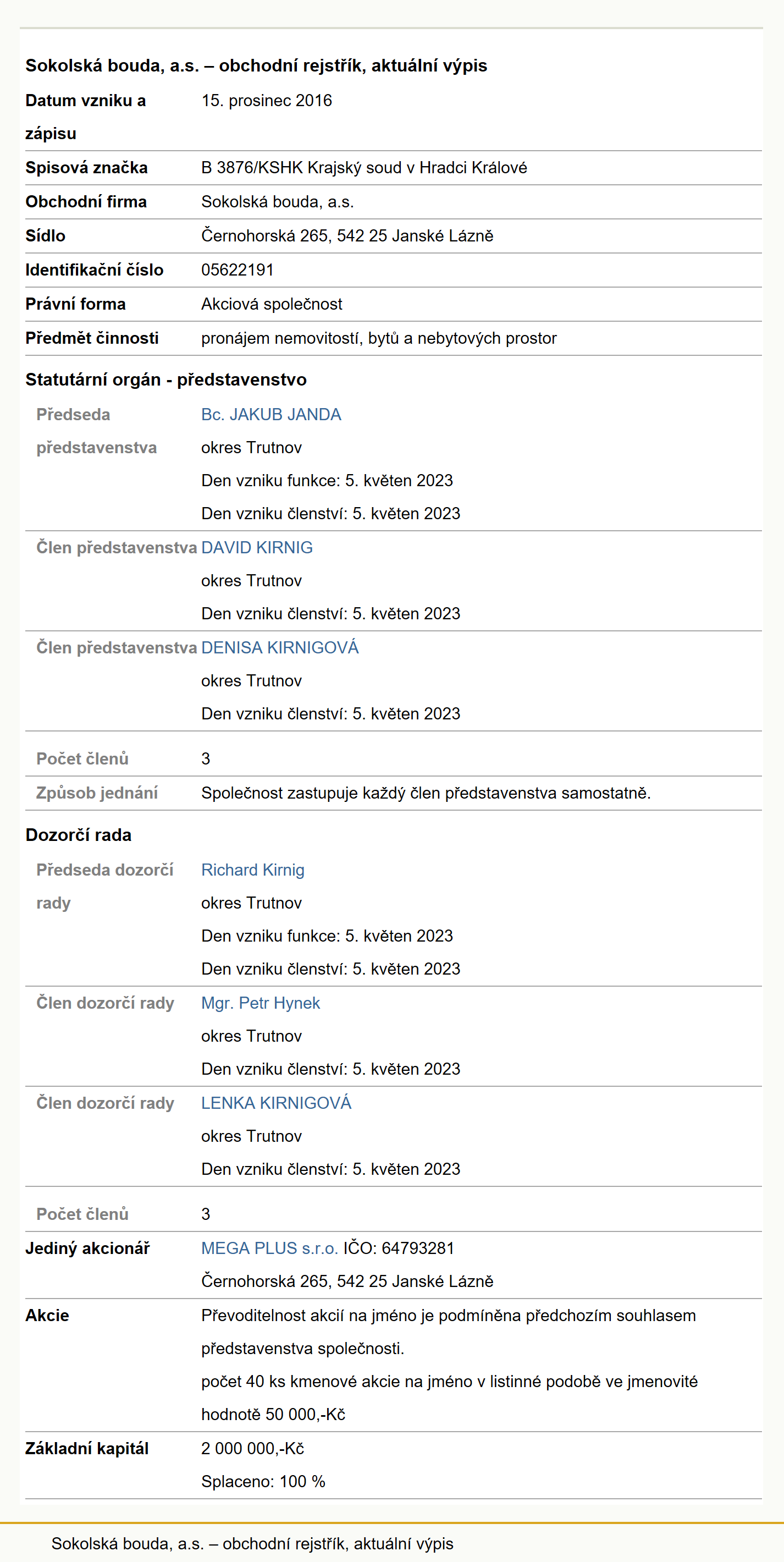Screen dimensions: 784x1562
Task: Open the Bc. JAKUB JANDA link
Action: (x=271, y=415)
